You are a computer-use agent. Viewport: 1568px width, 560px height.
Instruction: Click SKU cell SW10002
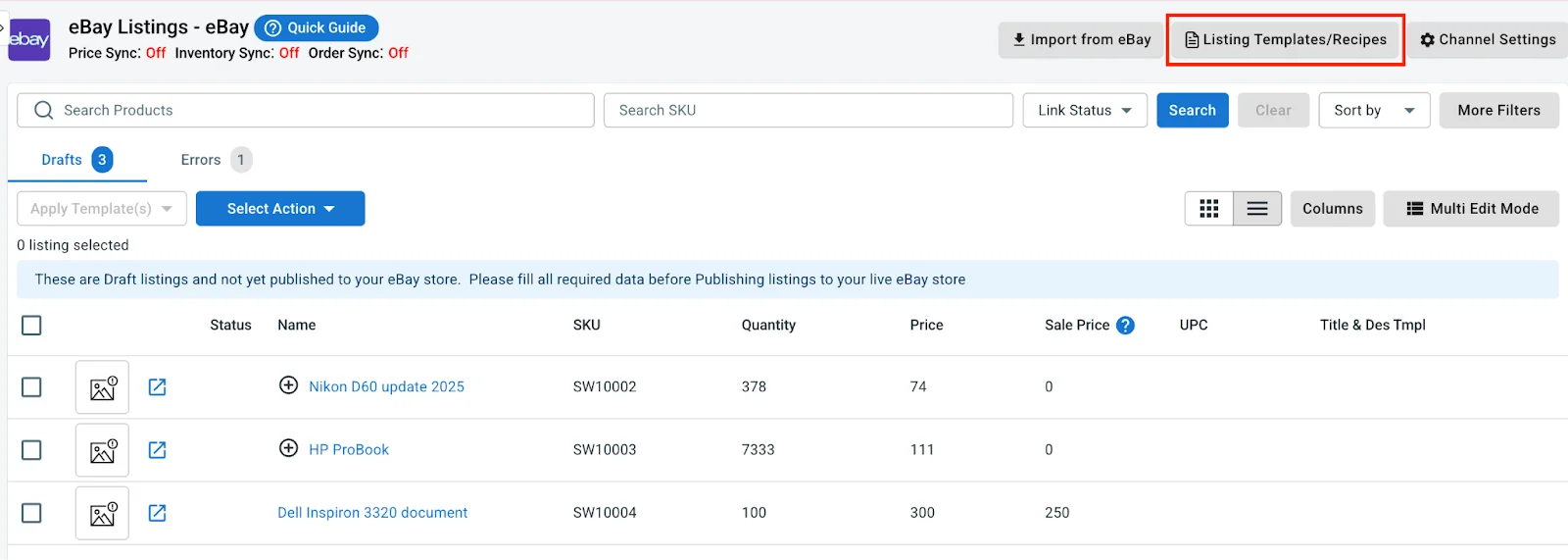pyautogui.click(x=605, y=386)
